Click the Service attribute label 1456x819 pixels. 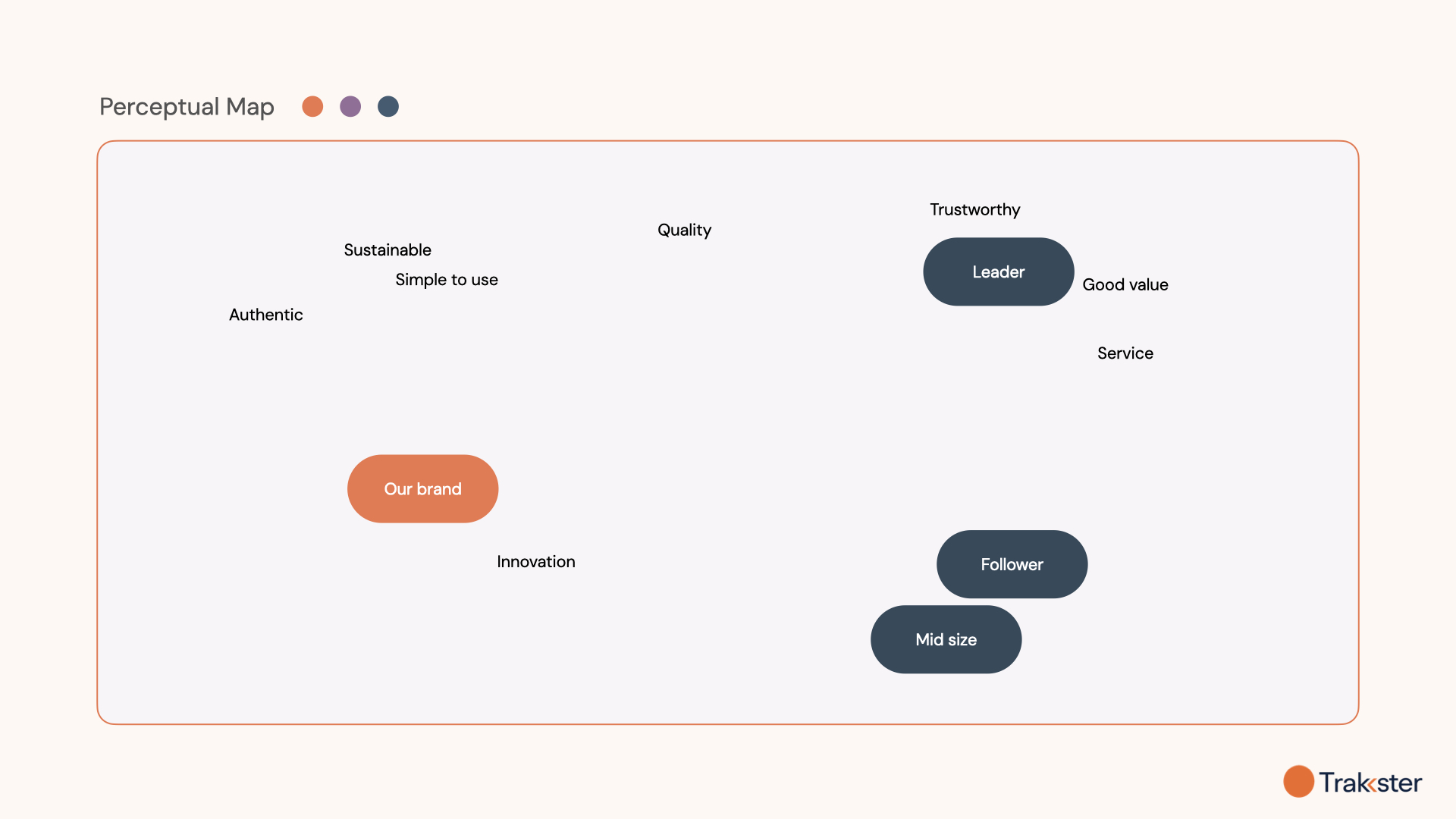(x=1124, y=352)
